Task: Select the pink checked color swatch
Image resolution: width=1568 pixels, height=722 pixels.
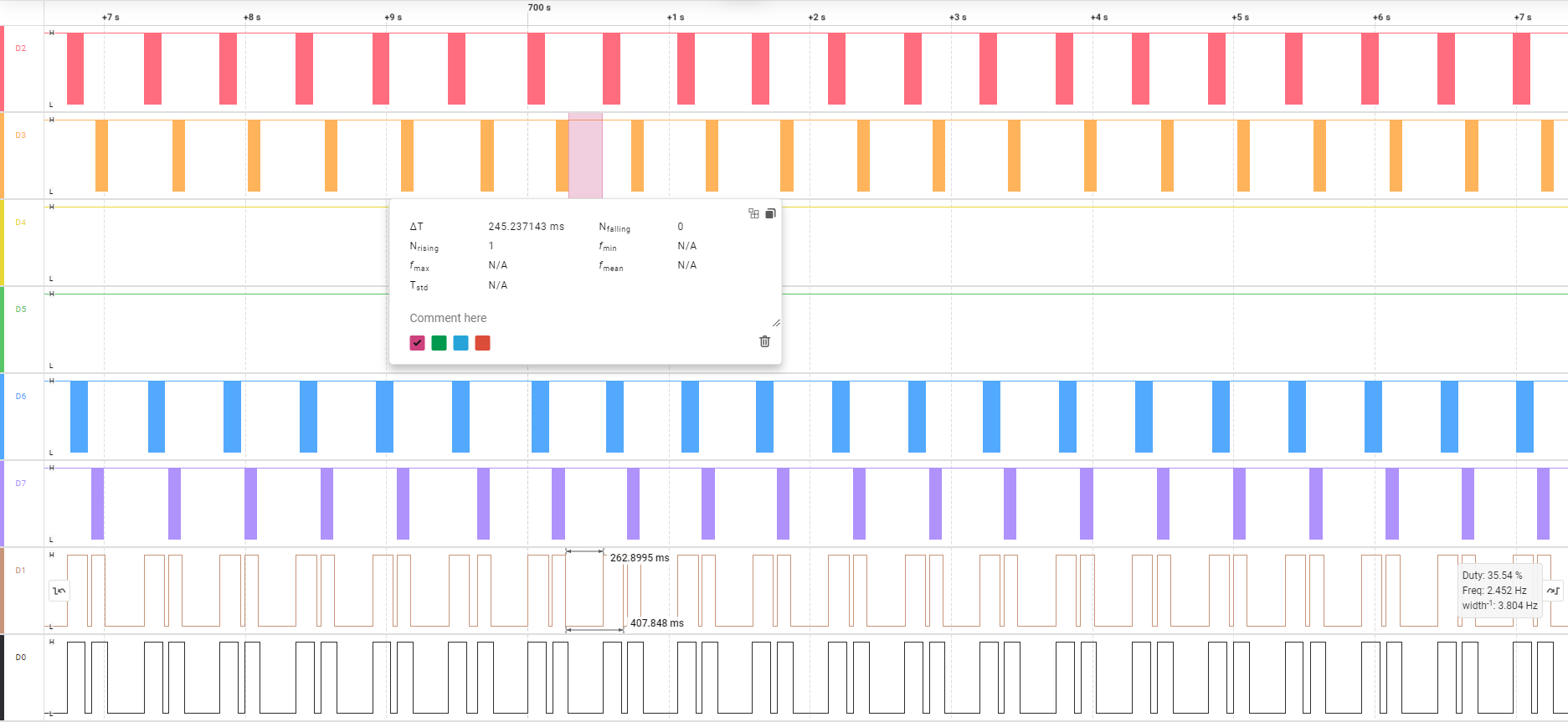Action: pyautogui.click(x=417, y=343)
